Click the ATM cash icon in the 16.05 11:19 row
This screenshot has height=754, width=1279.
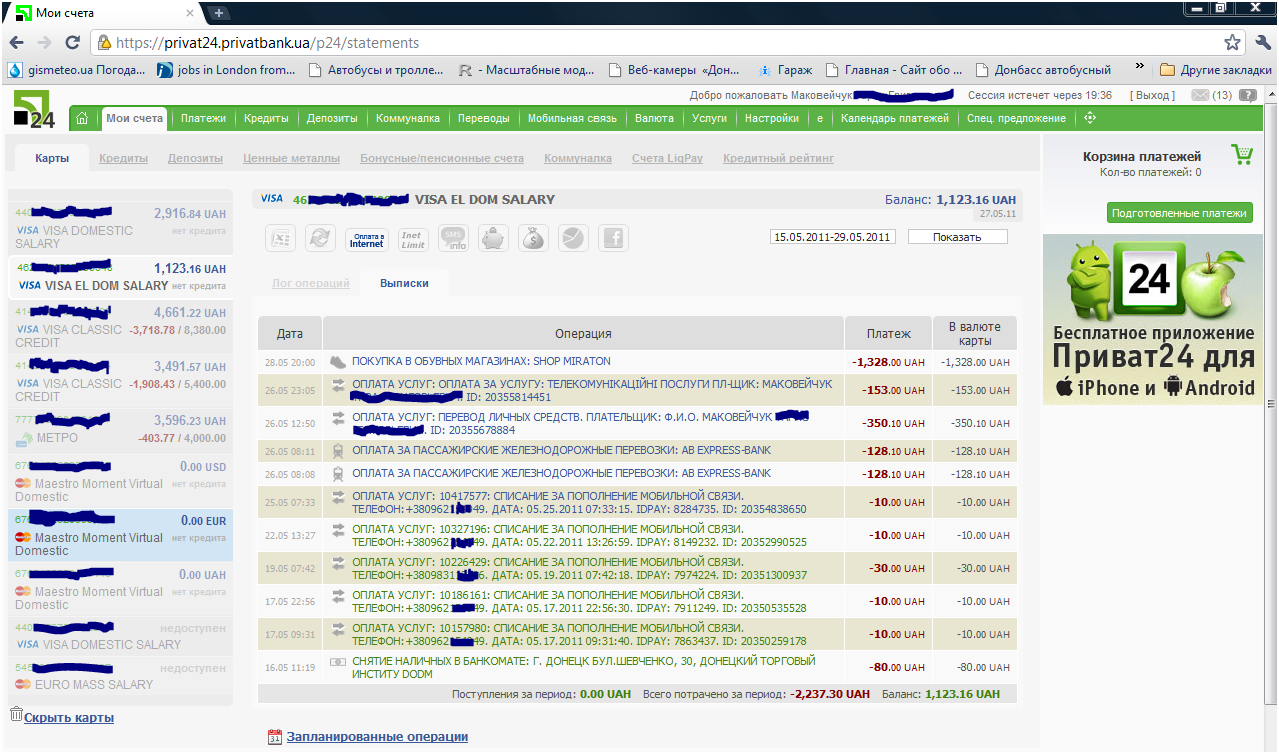click(x=338, y=661)
